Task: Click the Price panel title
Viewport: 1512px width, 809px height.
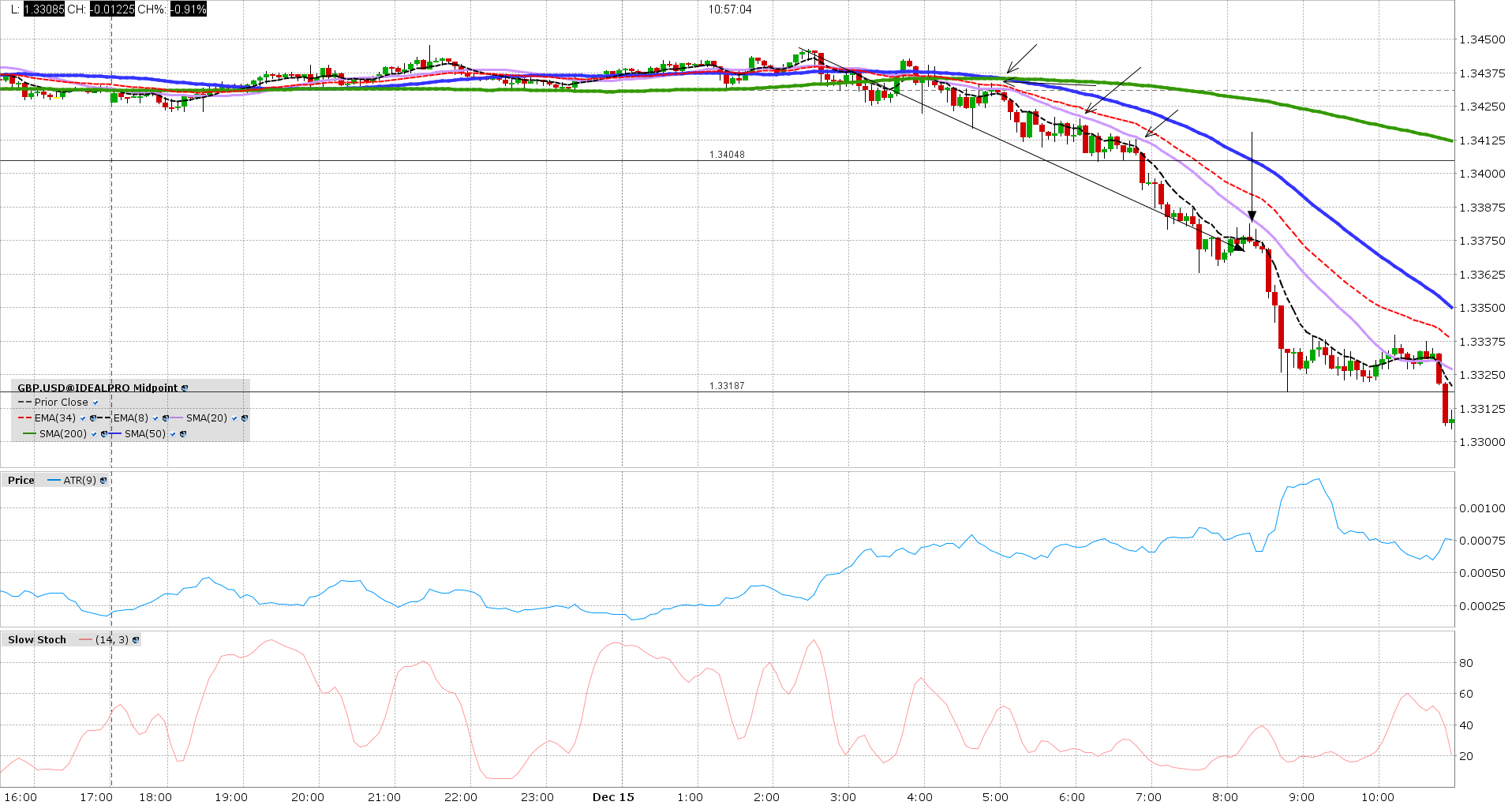Action: (21, 481)
